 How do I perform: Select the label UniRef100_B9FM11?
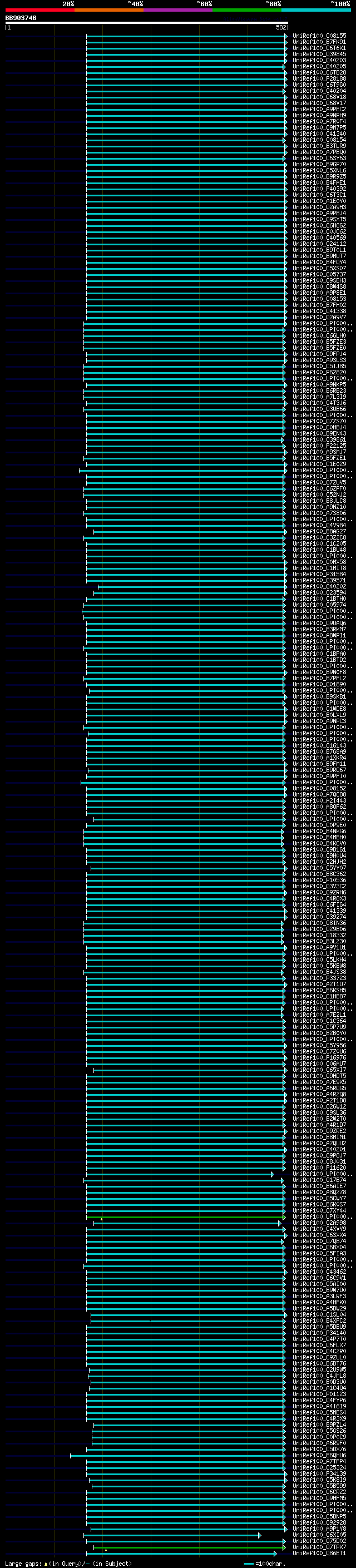click(x=319, y=764)
